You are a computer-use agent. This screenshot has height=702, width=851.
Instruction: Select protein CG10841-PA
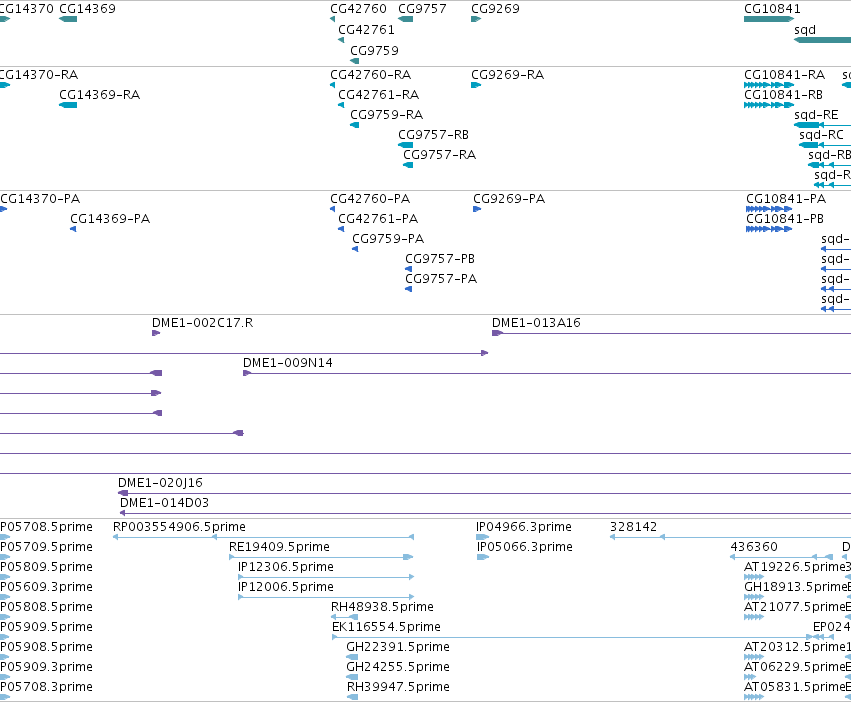(x=786, y=199)
